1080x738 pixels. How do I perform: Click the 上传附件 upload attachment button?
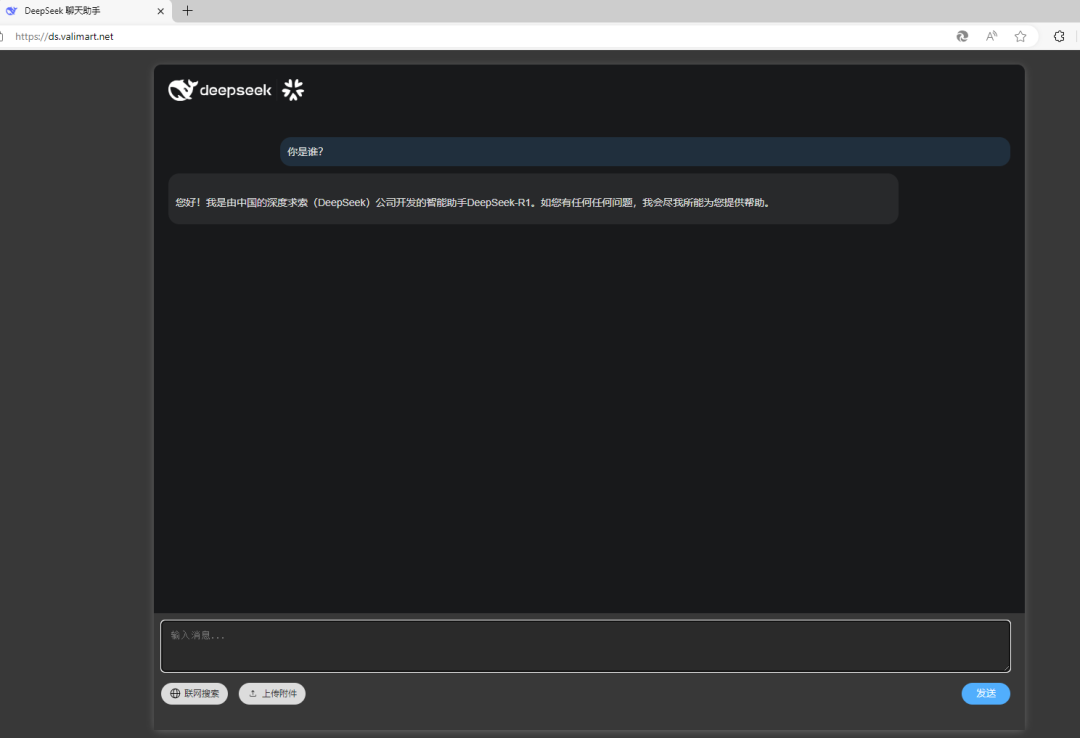tap(272, 693)
